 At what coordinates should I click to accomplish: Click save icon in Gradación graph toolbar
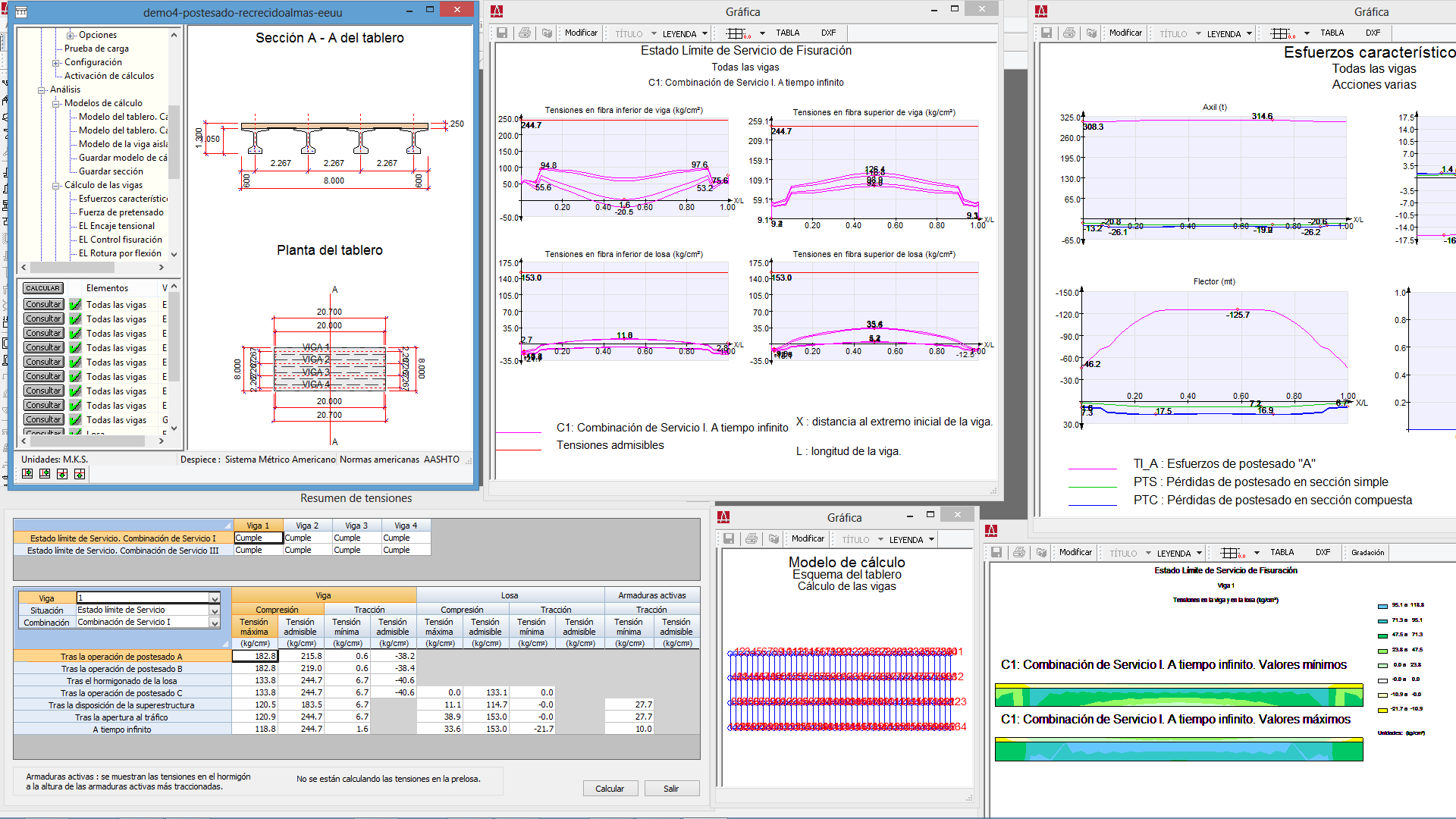[x=996, y=552]
